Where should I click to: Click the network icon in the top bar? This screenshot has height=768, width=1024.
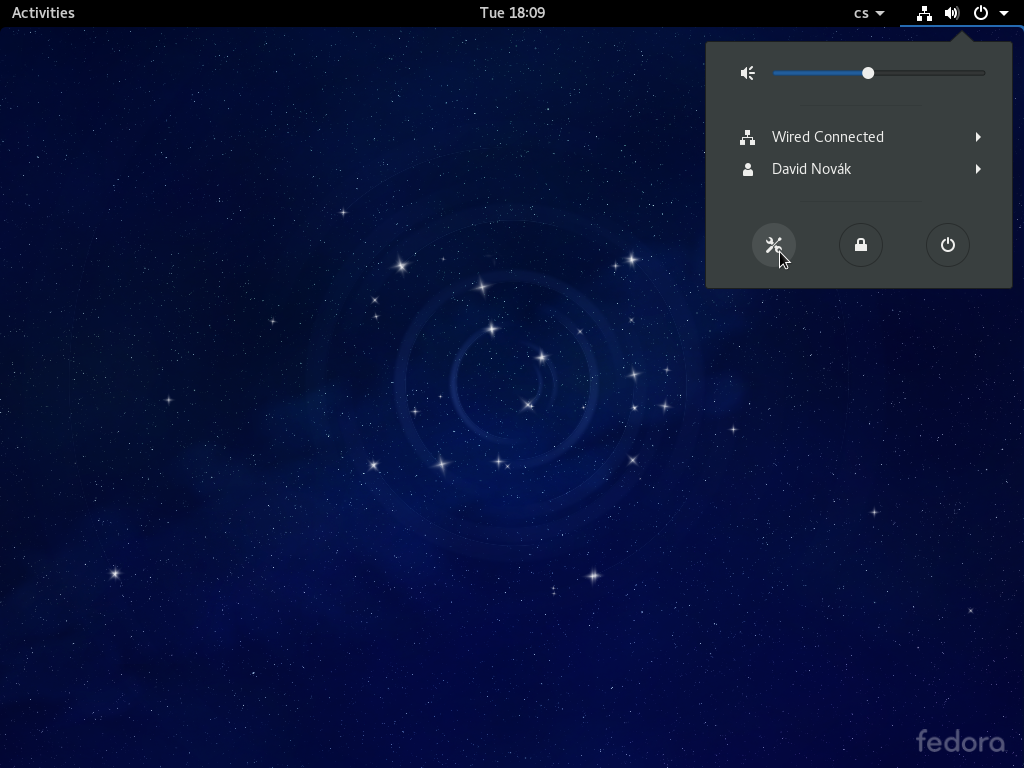point(924,13)
